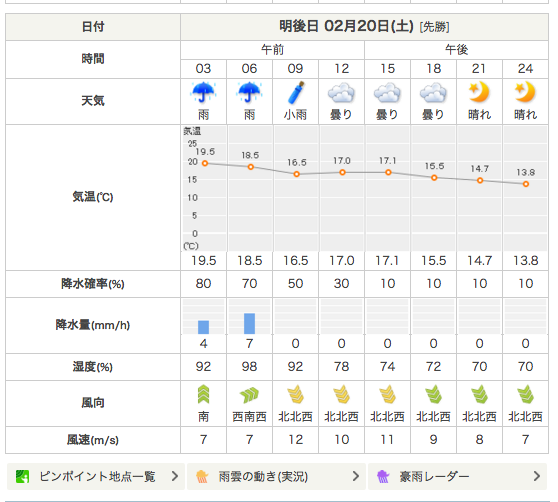Click the green wind arrow icon at 24
This screenshot has height=502, width=558.
click(525, 394)
